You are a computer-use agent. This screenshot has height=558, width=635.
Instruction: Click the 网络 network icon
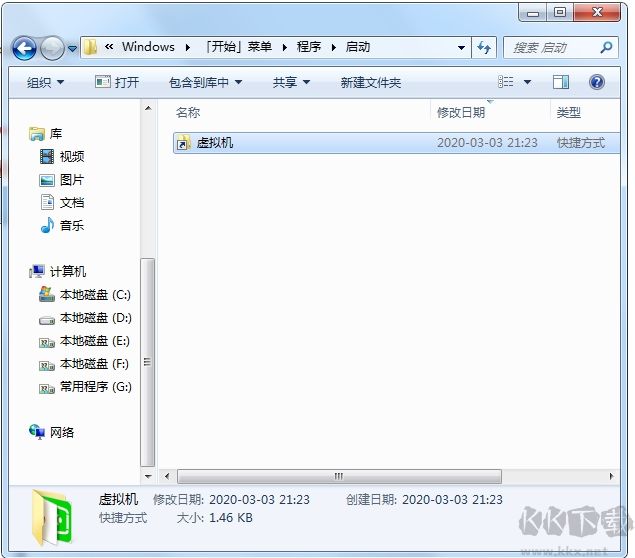(37, 432)
